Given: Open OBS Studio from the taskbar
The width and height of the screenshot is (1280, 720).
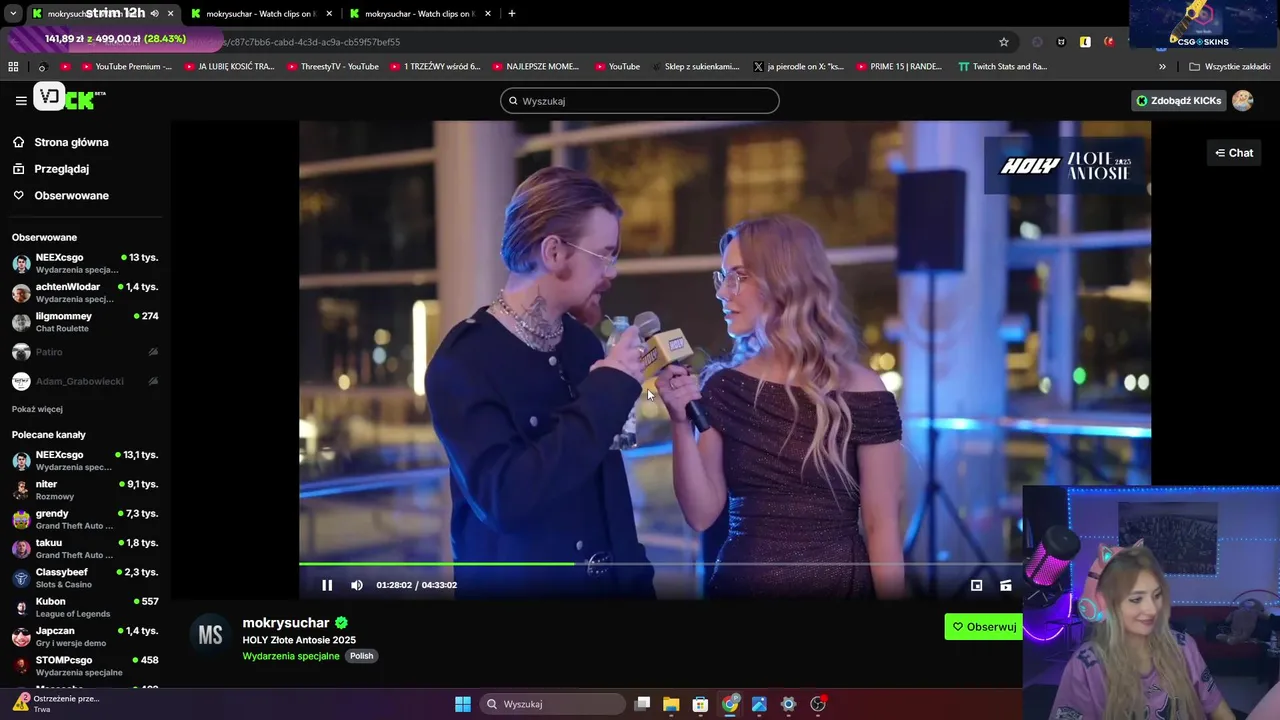Looking at the screenshot, I should click(818, 704).
